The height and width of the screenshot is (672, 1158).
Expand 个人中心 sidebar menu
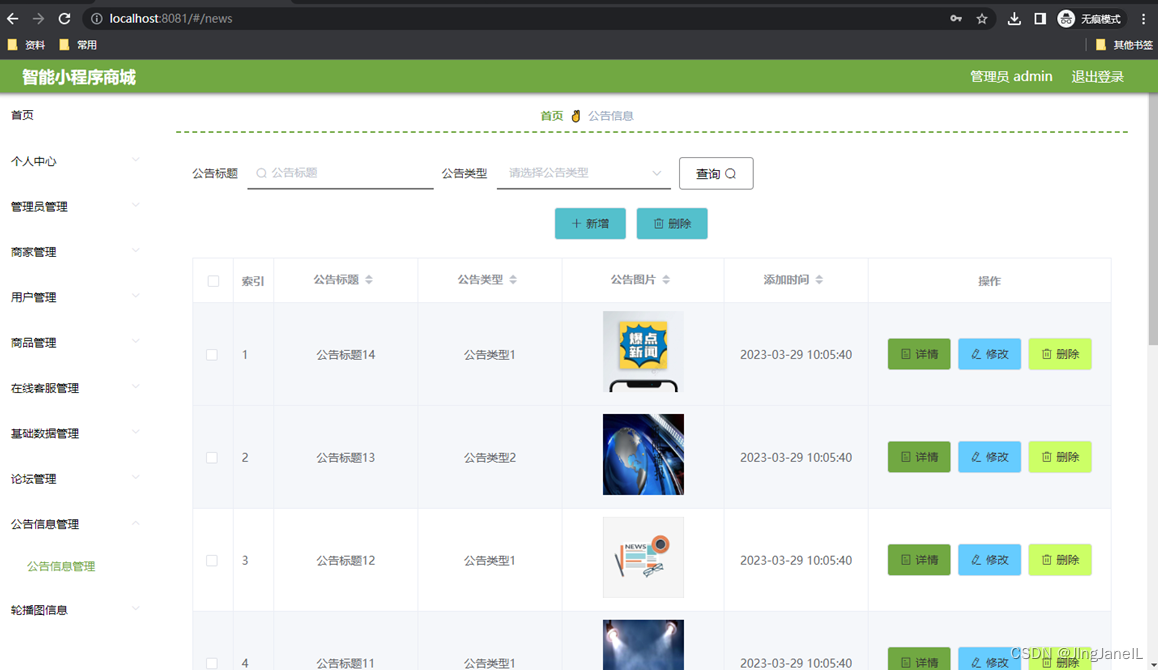pyautogui.click(x=74, y=161)
